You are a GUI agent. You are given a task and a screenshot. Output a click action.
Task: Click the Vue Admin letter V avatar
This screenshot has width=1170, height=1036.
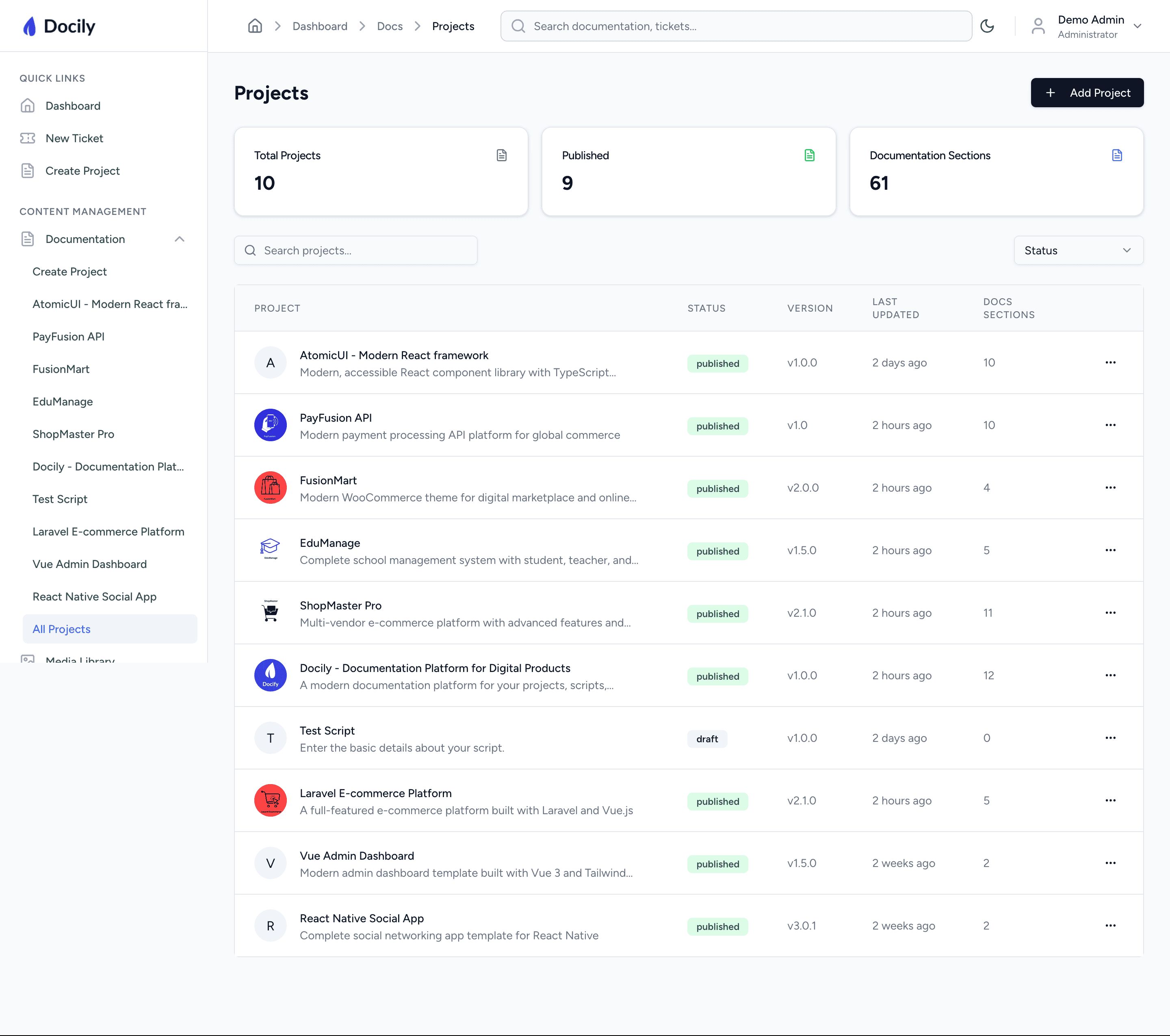pos(270,863)
